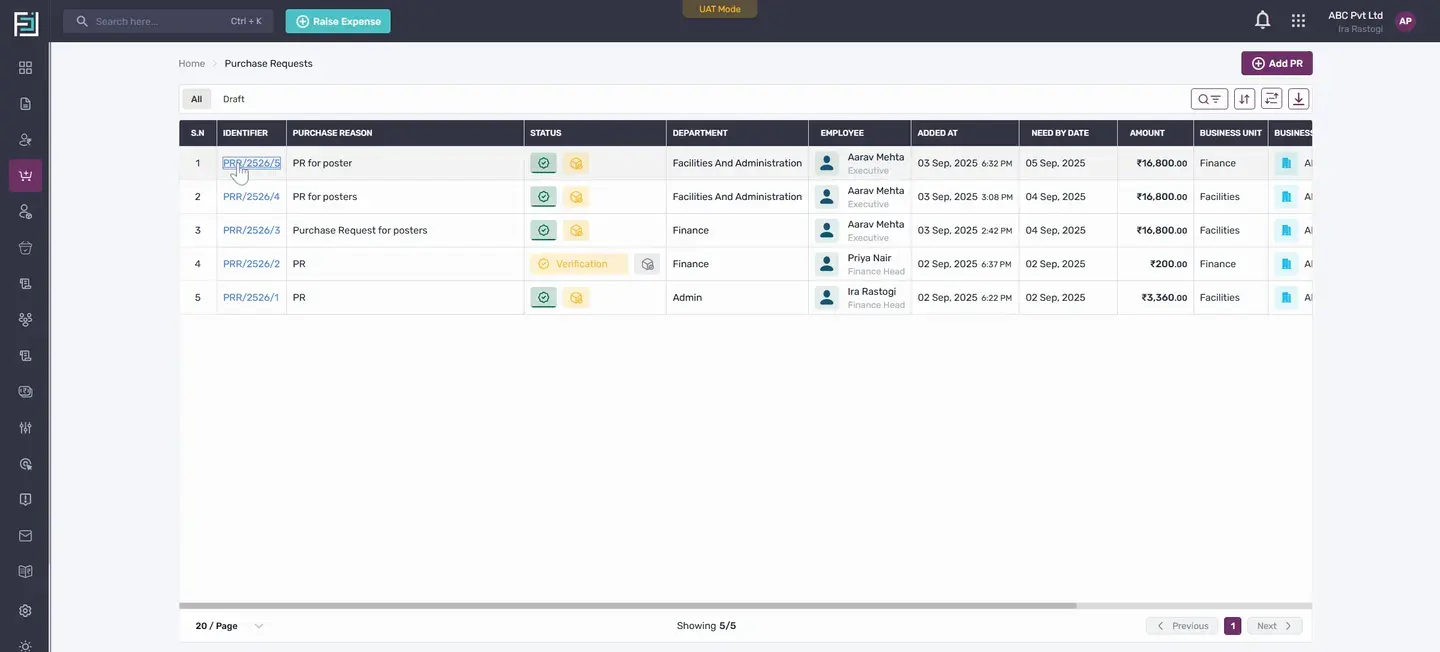1440x652 pixels.
Task: Open the sliders adjustment icon in sidebar
Action: click(x=25, y=428)
